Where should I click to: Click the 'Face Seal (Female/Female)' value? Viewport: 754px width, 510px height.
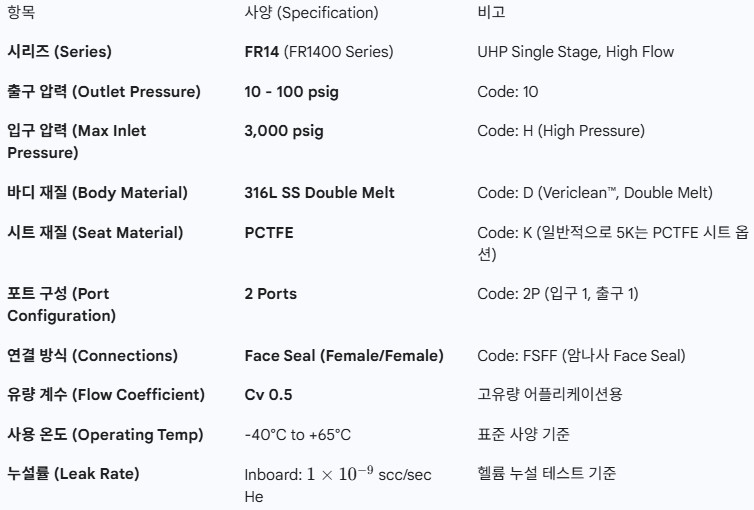(344, 356)
